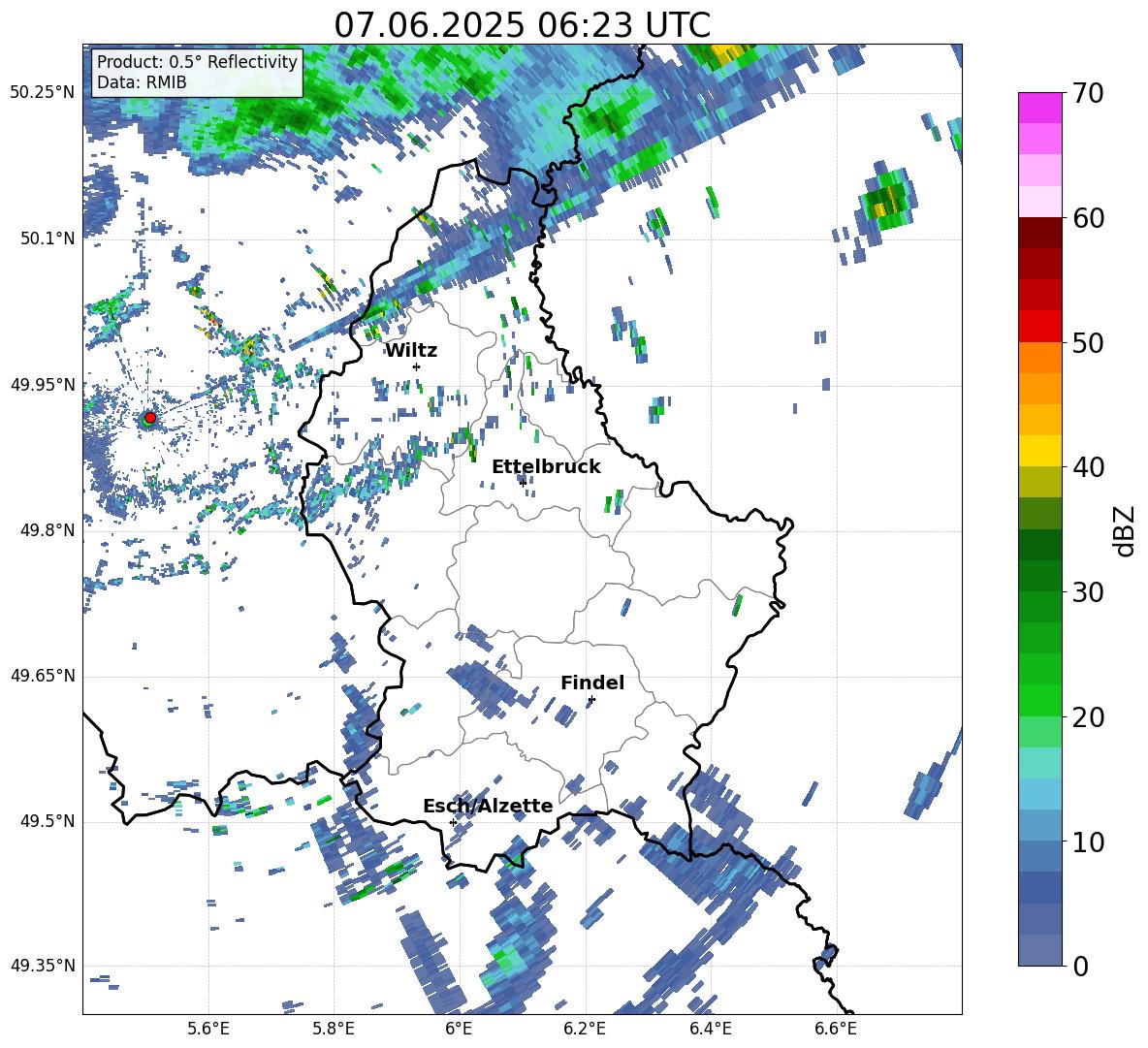Click the 6.2°E longitude label
1148x1048 pixels.
click(585, 1030)
